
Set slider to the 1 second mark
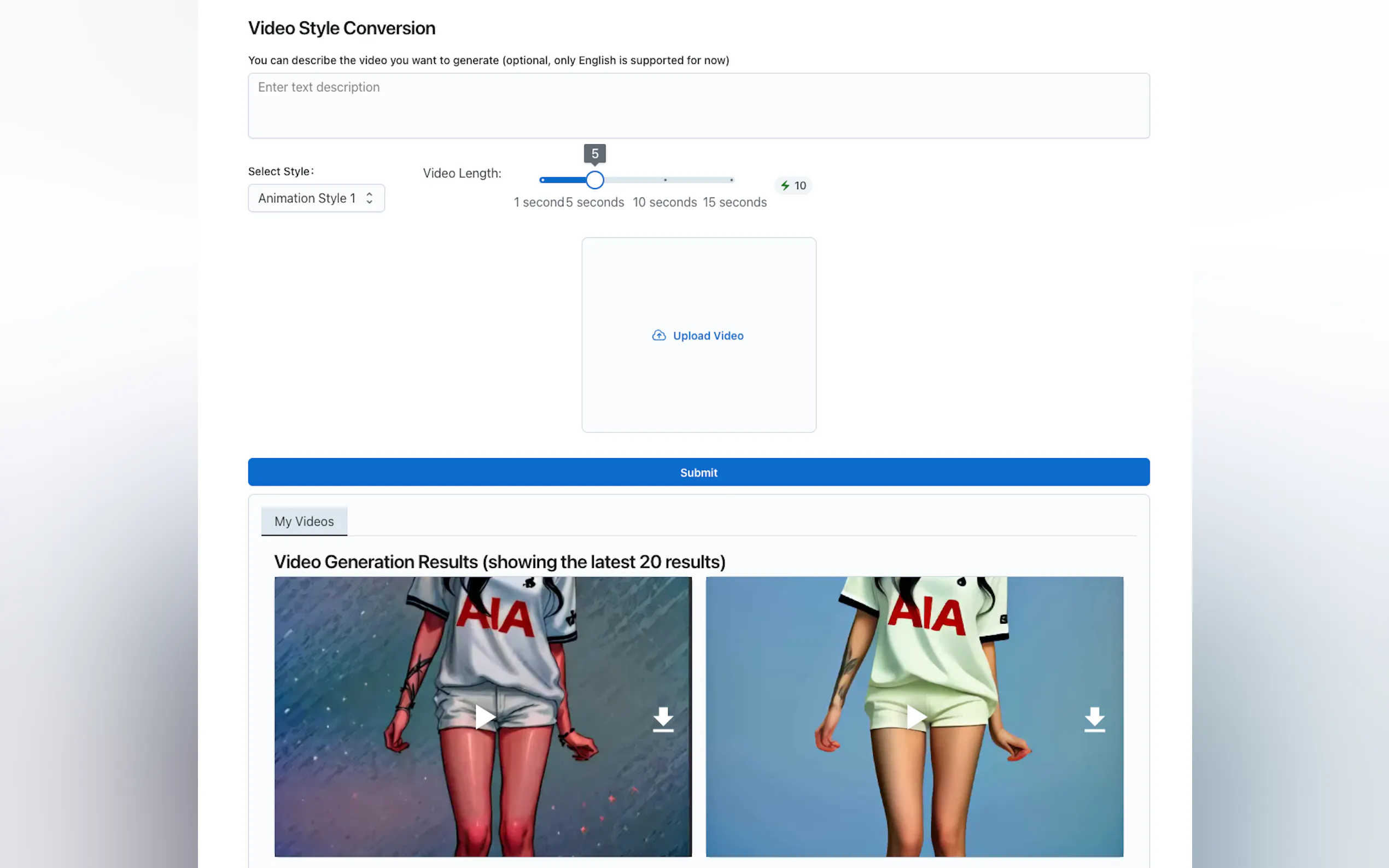pyautogui.click(x=542, y=180)
